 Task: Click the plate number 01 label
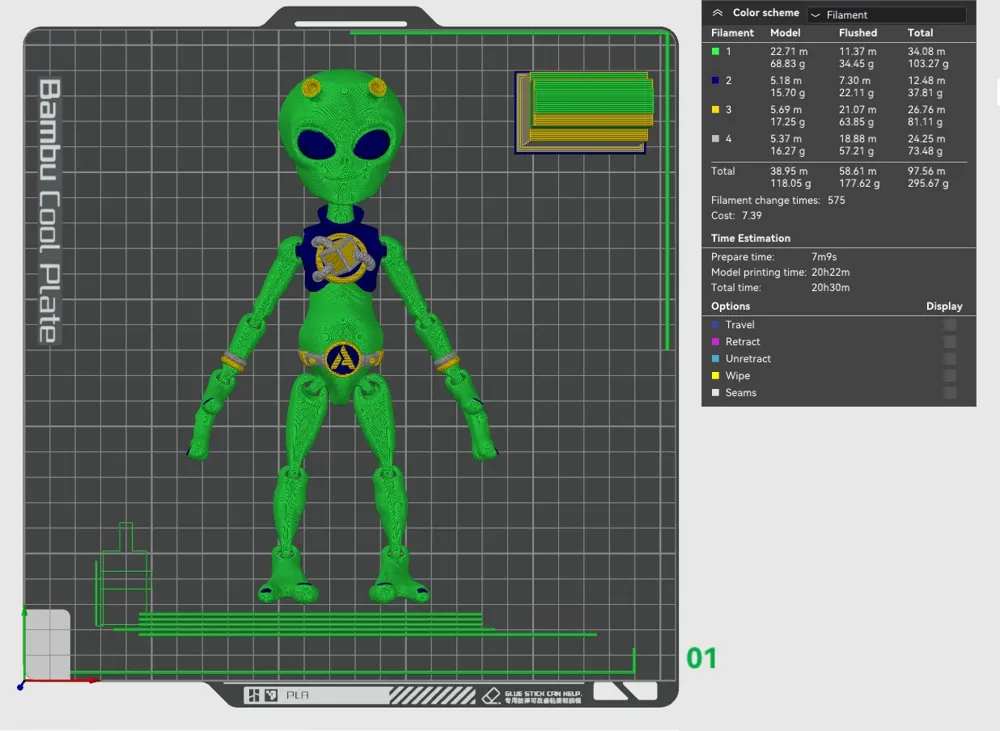[x=702, y=658]
